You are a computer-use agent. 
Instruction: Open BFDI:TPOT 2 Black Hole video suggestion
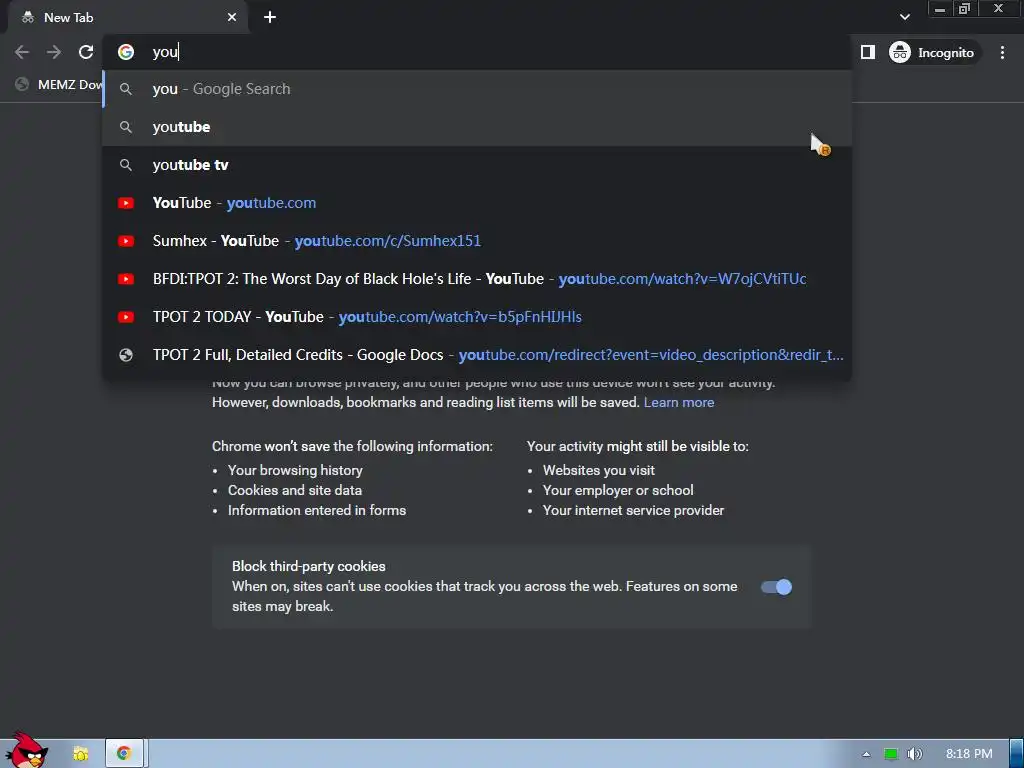477,279
